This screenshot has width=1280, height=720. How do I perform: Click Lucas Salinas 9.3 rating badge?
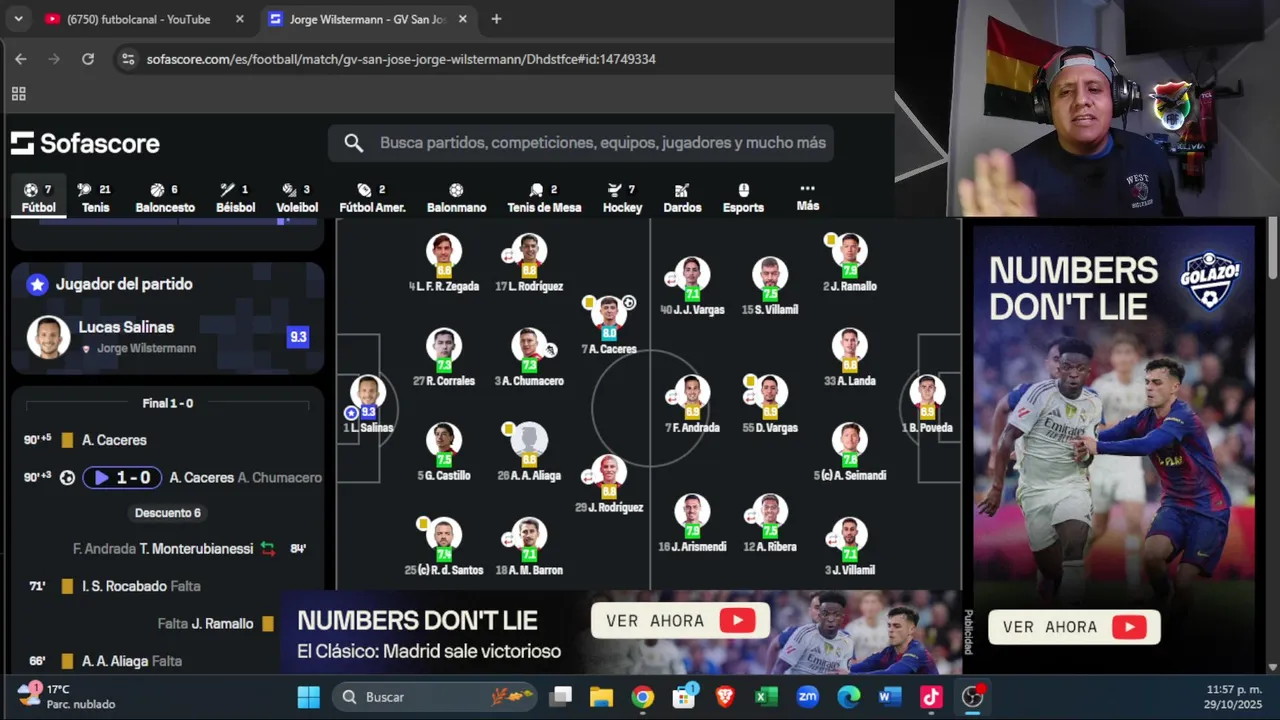[298, 337]
